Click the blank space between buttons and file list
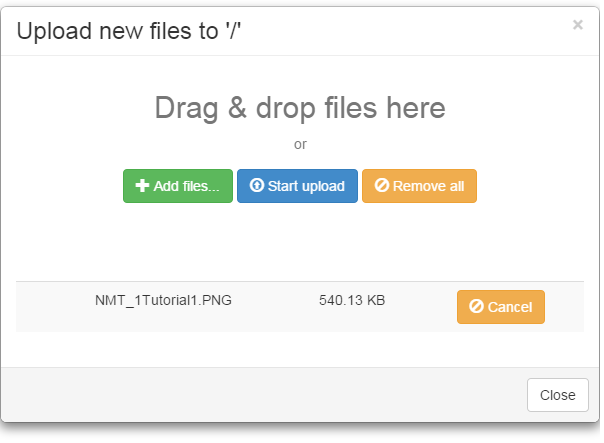The width and height of the screenshot is (604, 443). [x=300, y=242]
